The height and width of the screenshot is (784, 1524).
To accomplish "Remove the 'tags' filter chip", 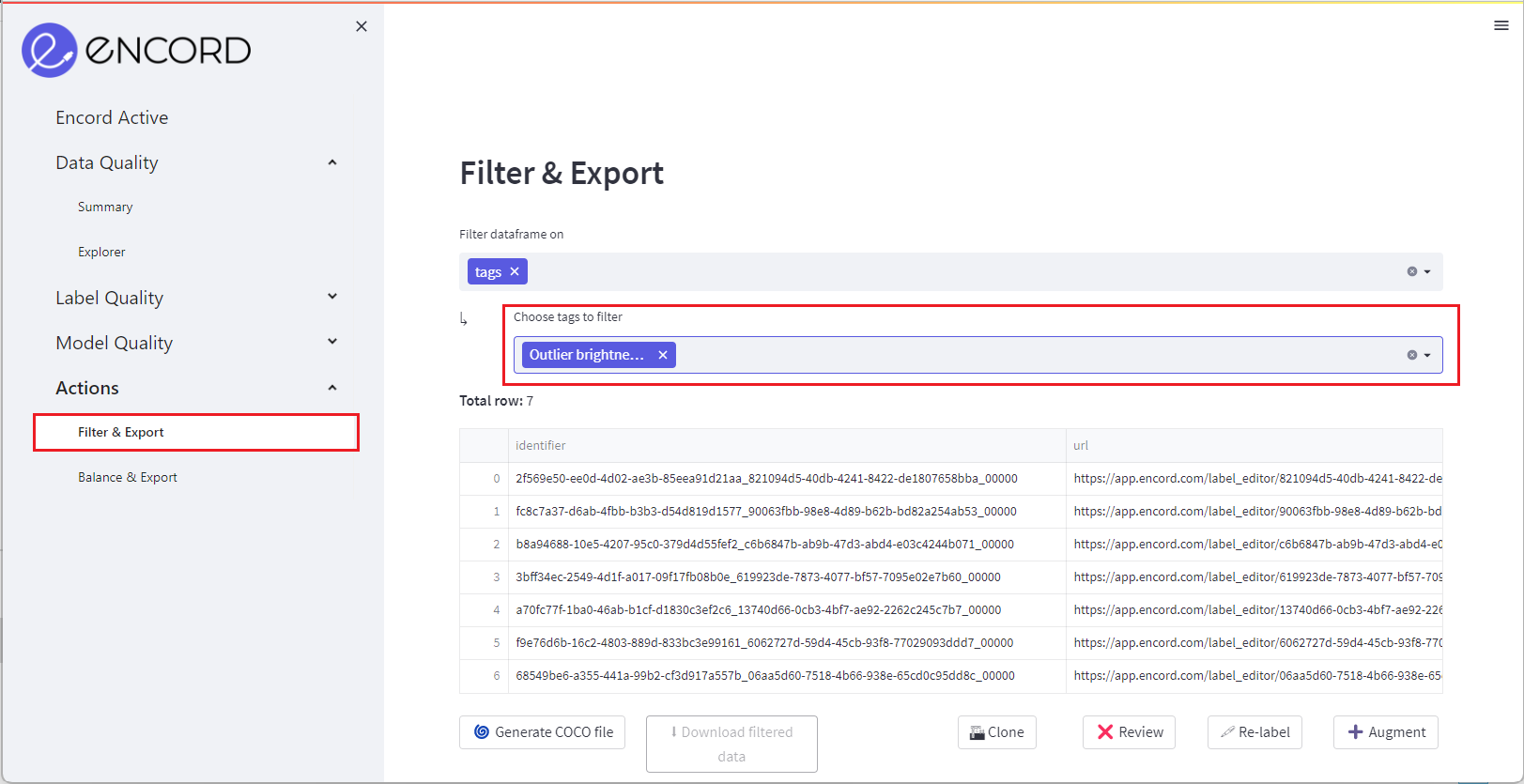I will (x=515, y=271).
